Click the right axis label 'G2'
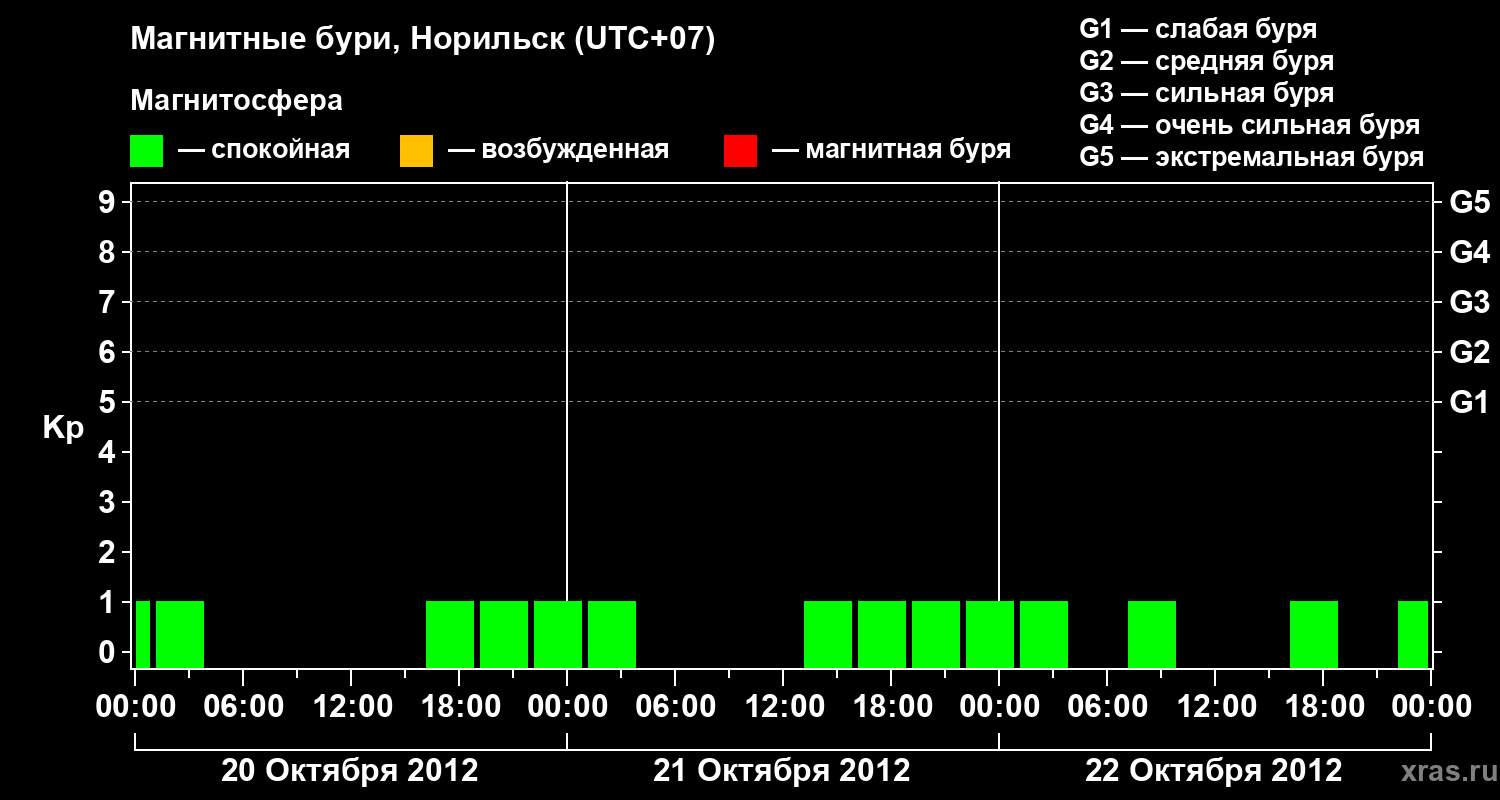 coord(1470,352)
